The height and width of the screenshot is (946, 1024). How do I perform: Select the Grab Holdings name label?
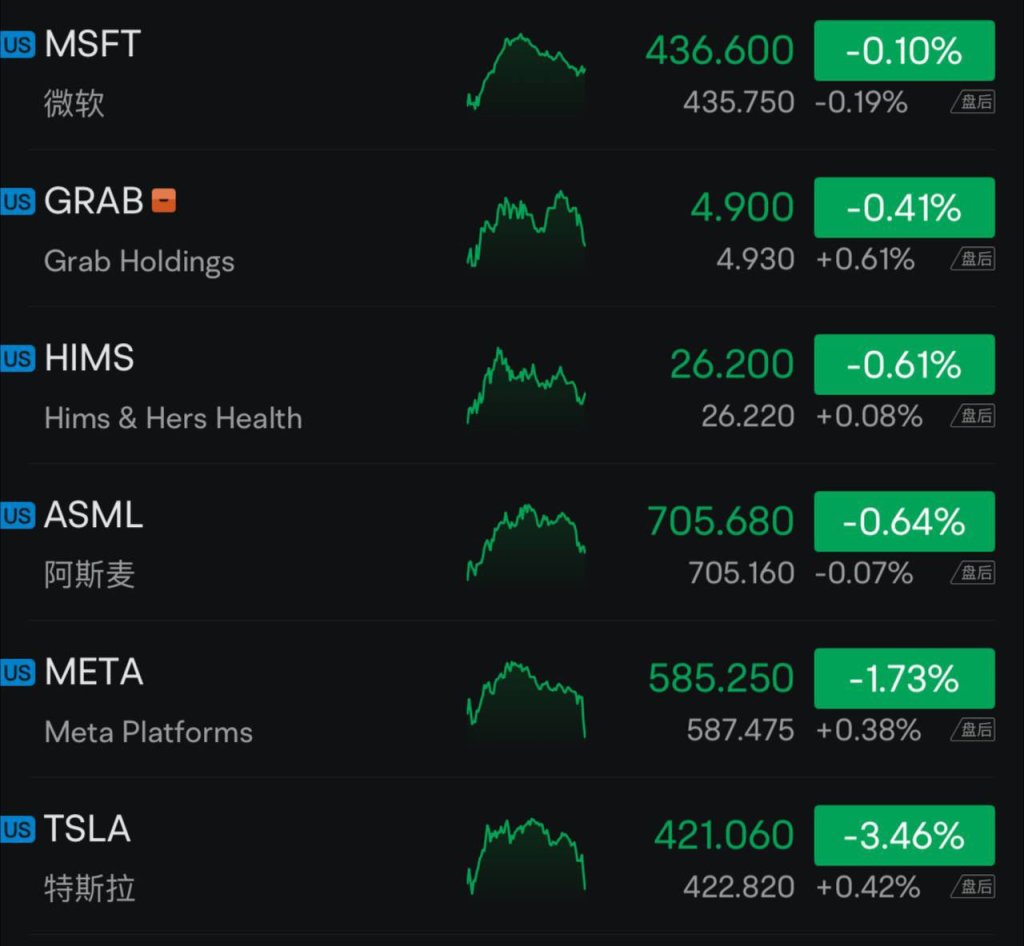click(139, 261)
